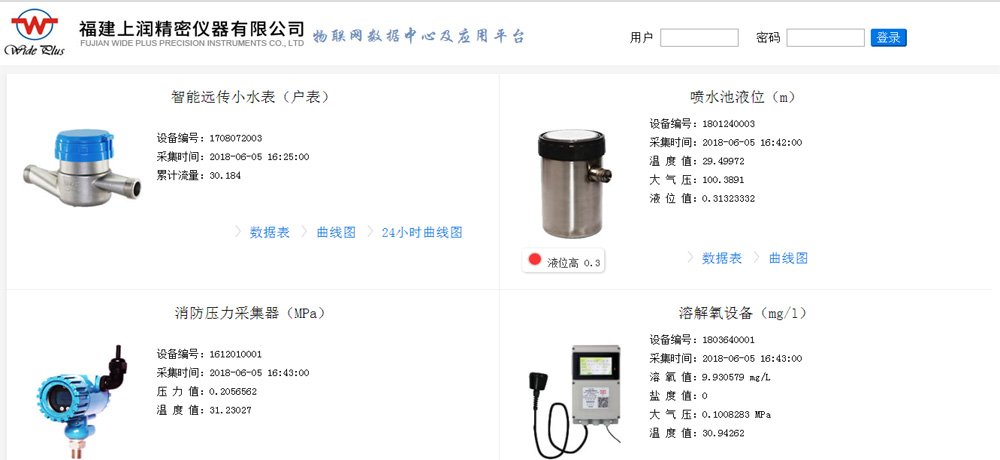The image size is (1000, 460).
Task: Click the 液位高 0.3 alarm badge
Action: [563, 261]
